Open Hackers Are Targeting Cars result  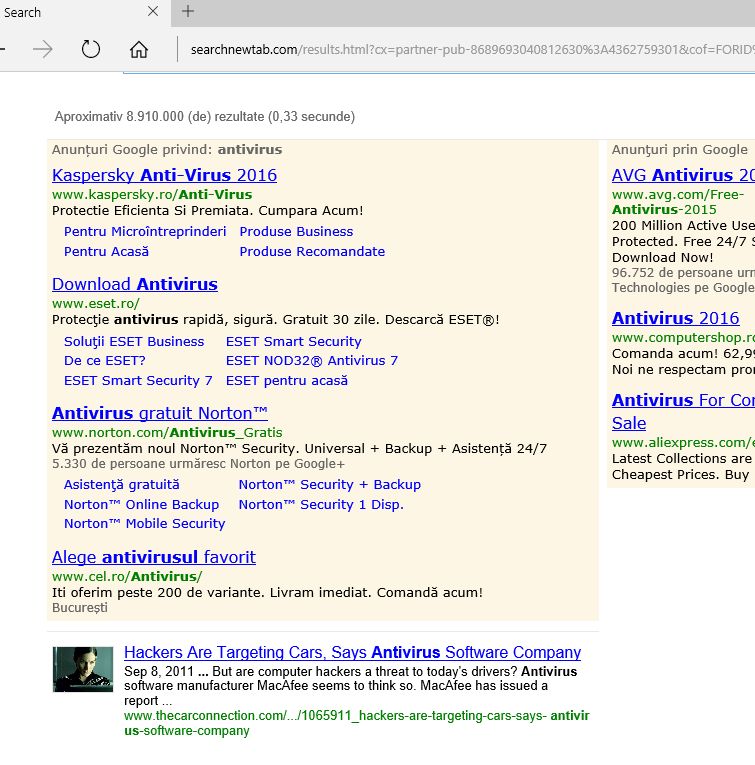click(x=352, y=652)
